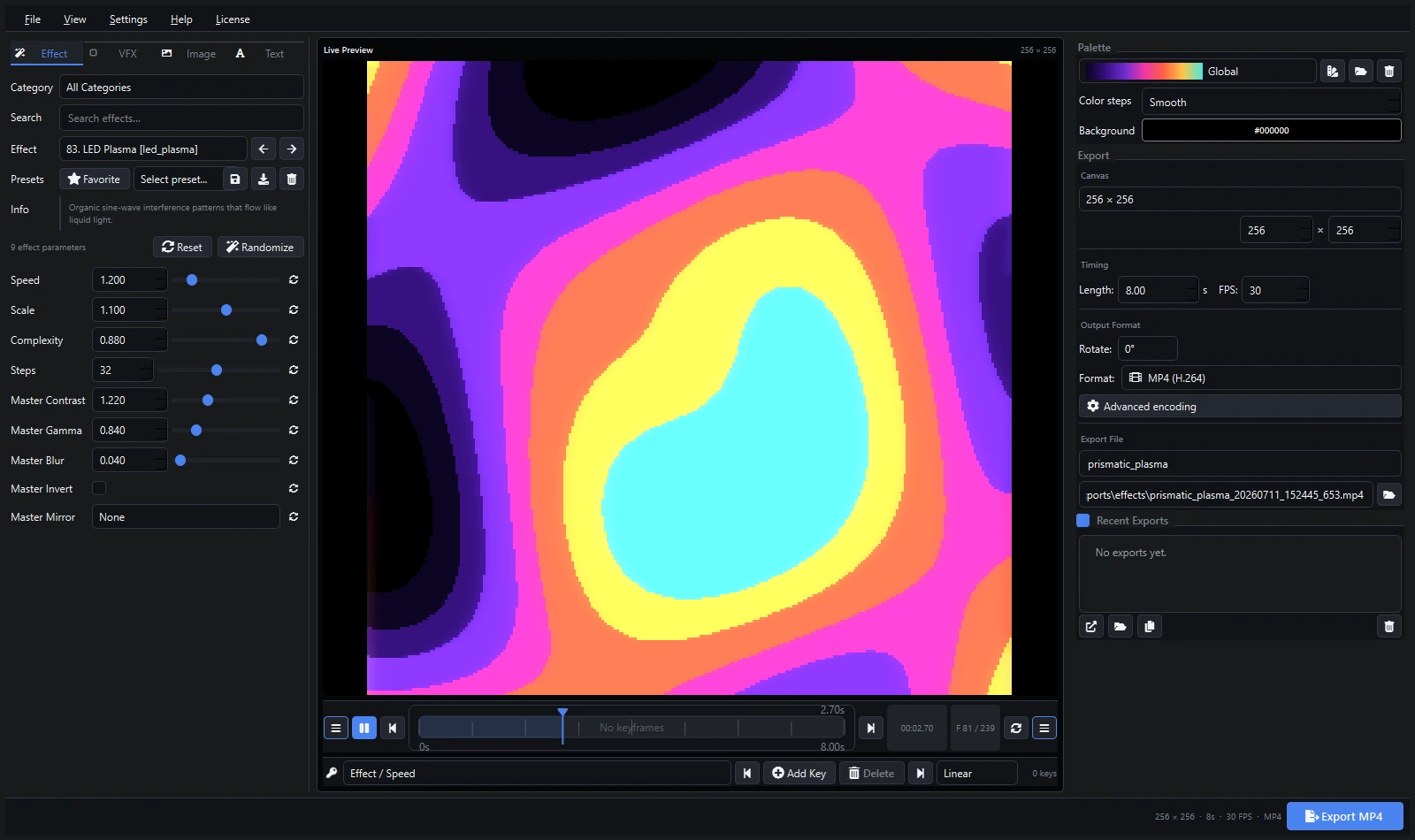This screenshot has height=840, width=1415.
Task: Reset the Speed parameter icon
Action: (x=294, y=279)
